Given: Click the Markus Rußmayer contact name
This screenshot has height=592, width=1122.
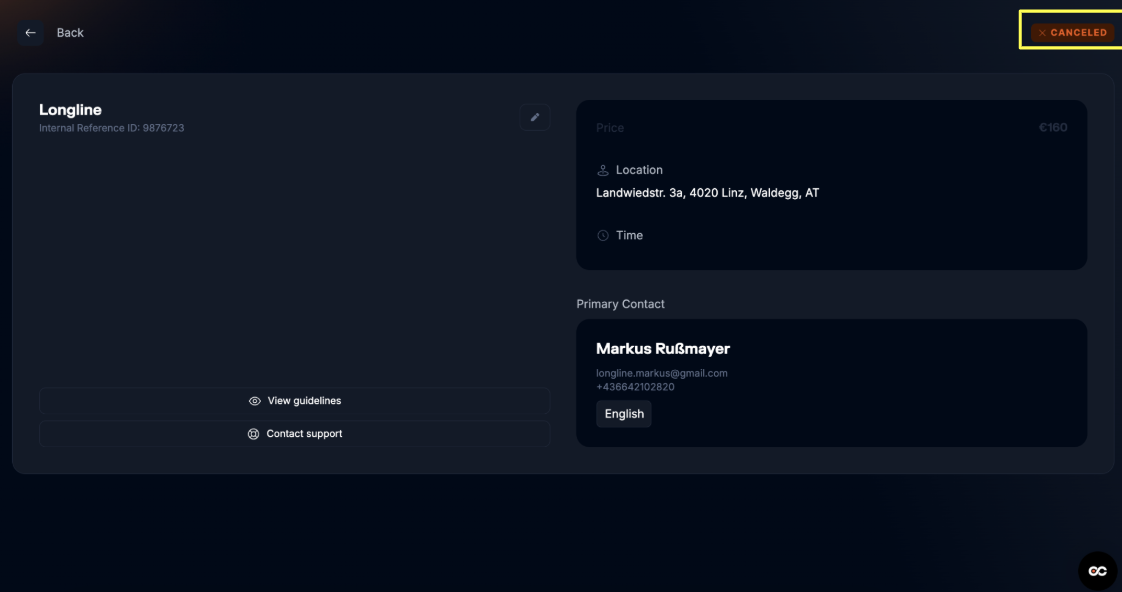Looking at the screenshot, I should click(663, 349).
